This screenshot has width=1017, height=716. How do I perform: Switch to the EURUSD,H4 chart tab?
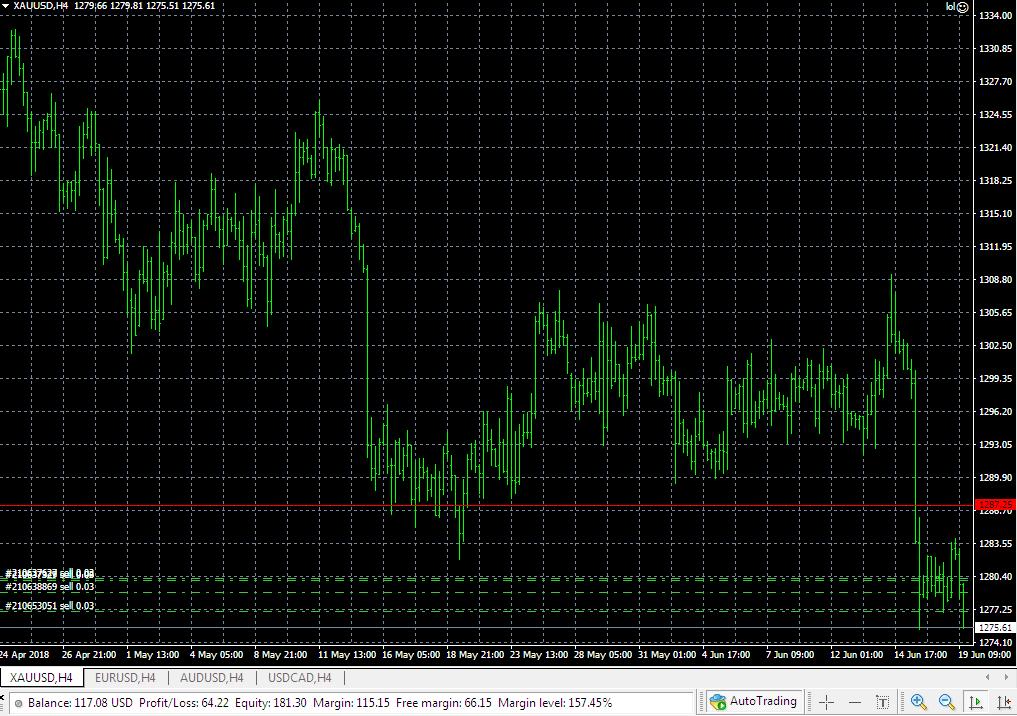tap(125, 678)
